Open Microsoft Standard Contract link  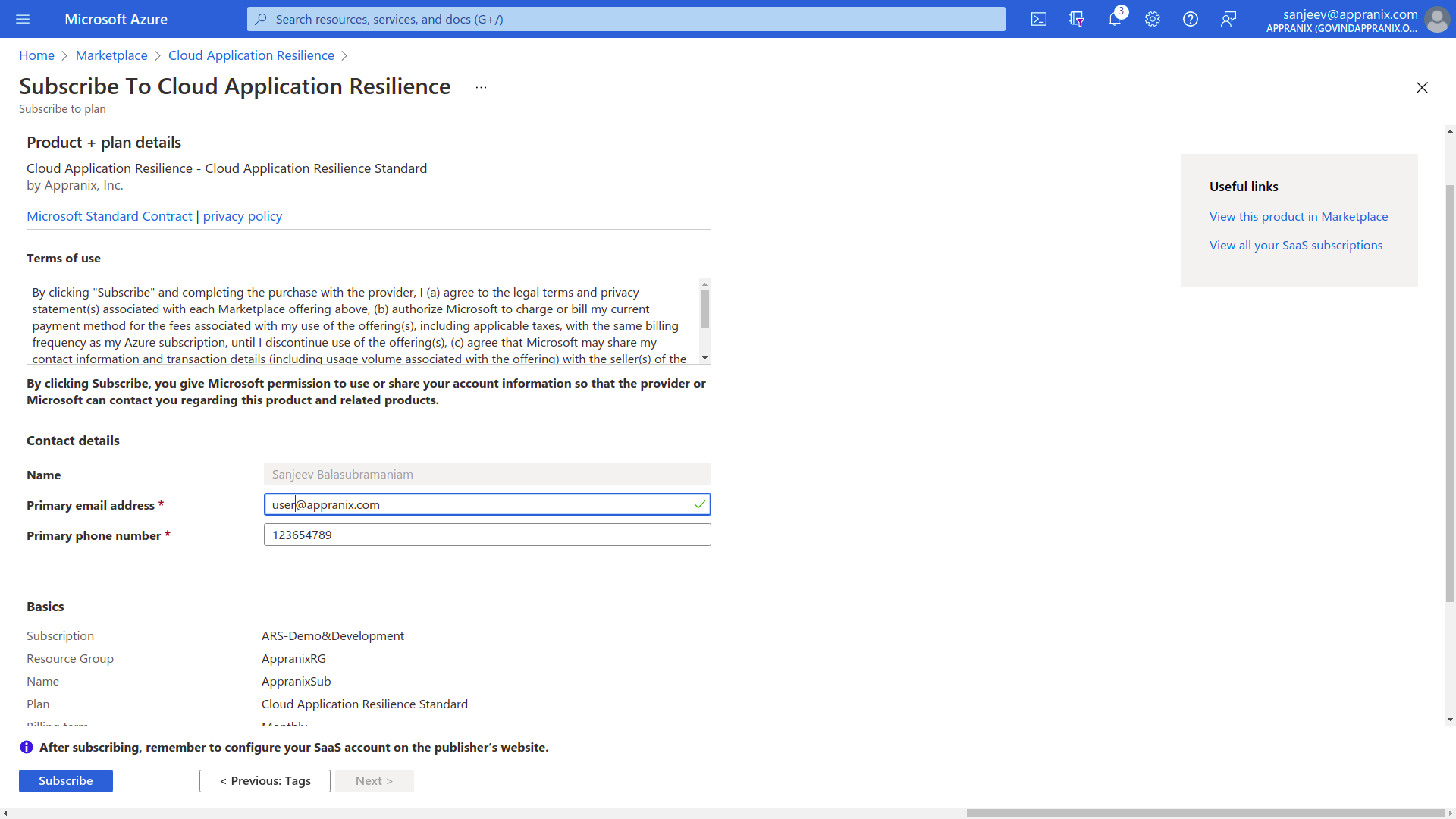click(x=109, y=216)
